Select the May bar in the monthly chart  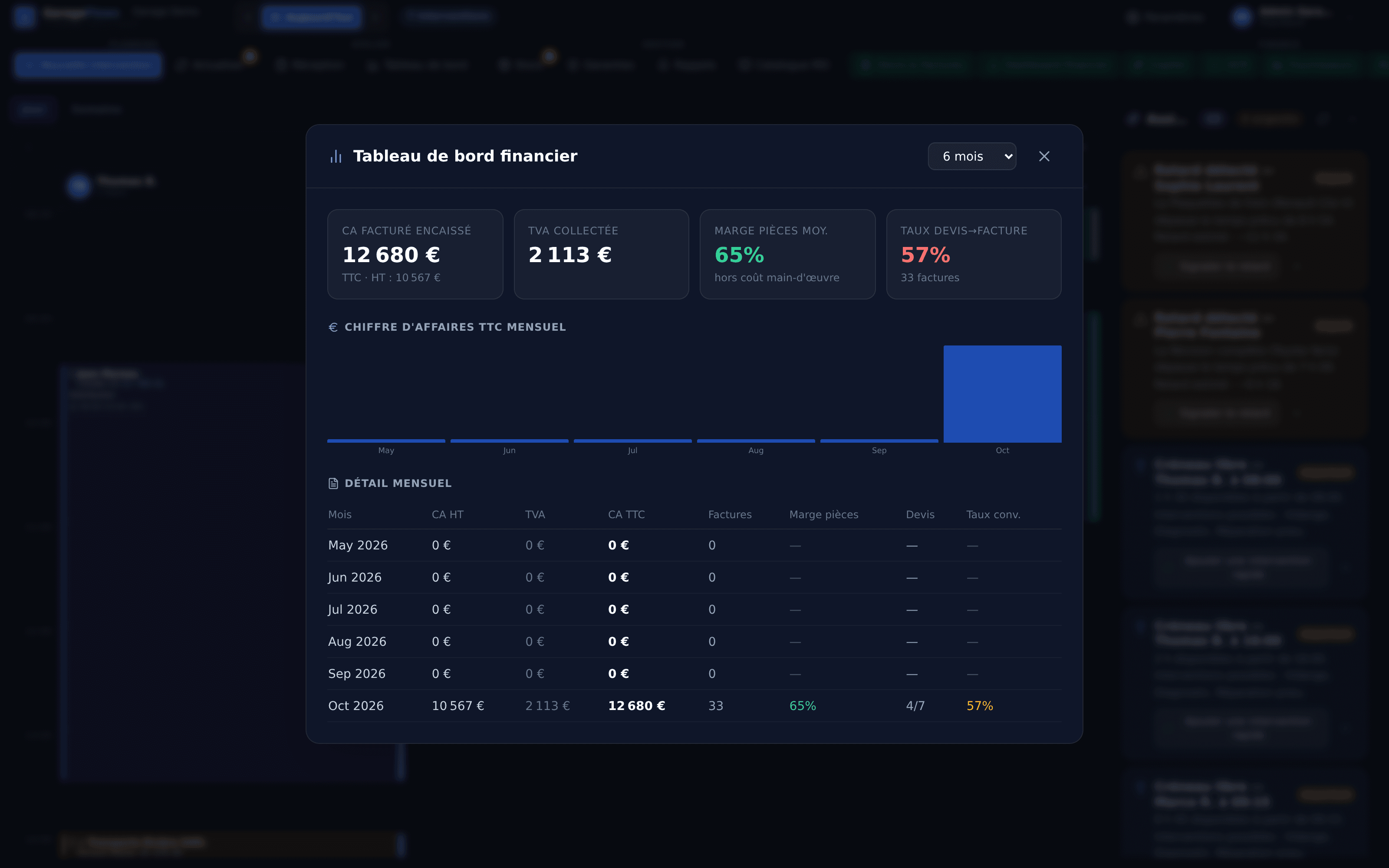click(x=386, y=441)
